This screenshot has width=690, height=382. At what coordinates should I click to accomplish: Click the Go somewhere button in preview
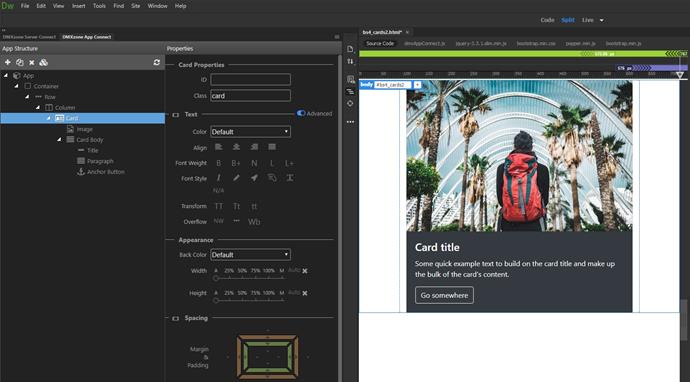click(x=444, y=295)
